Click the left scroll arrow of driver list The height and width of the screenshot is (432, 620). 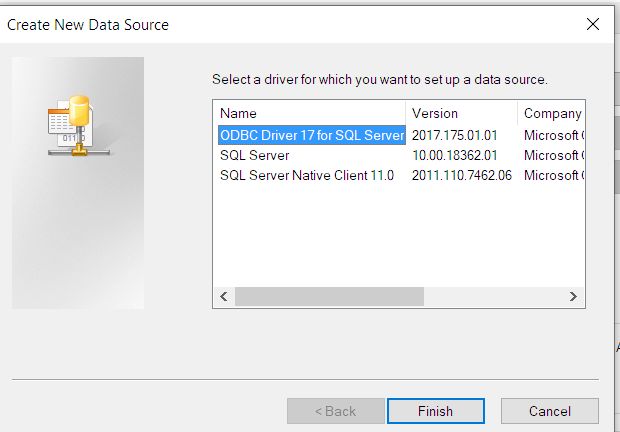(224, 296)
